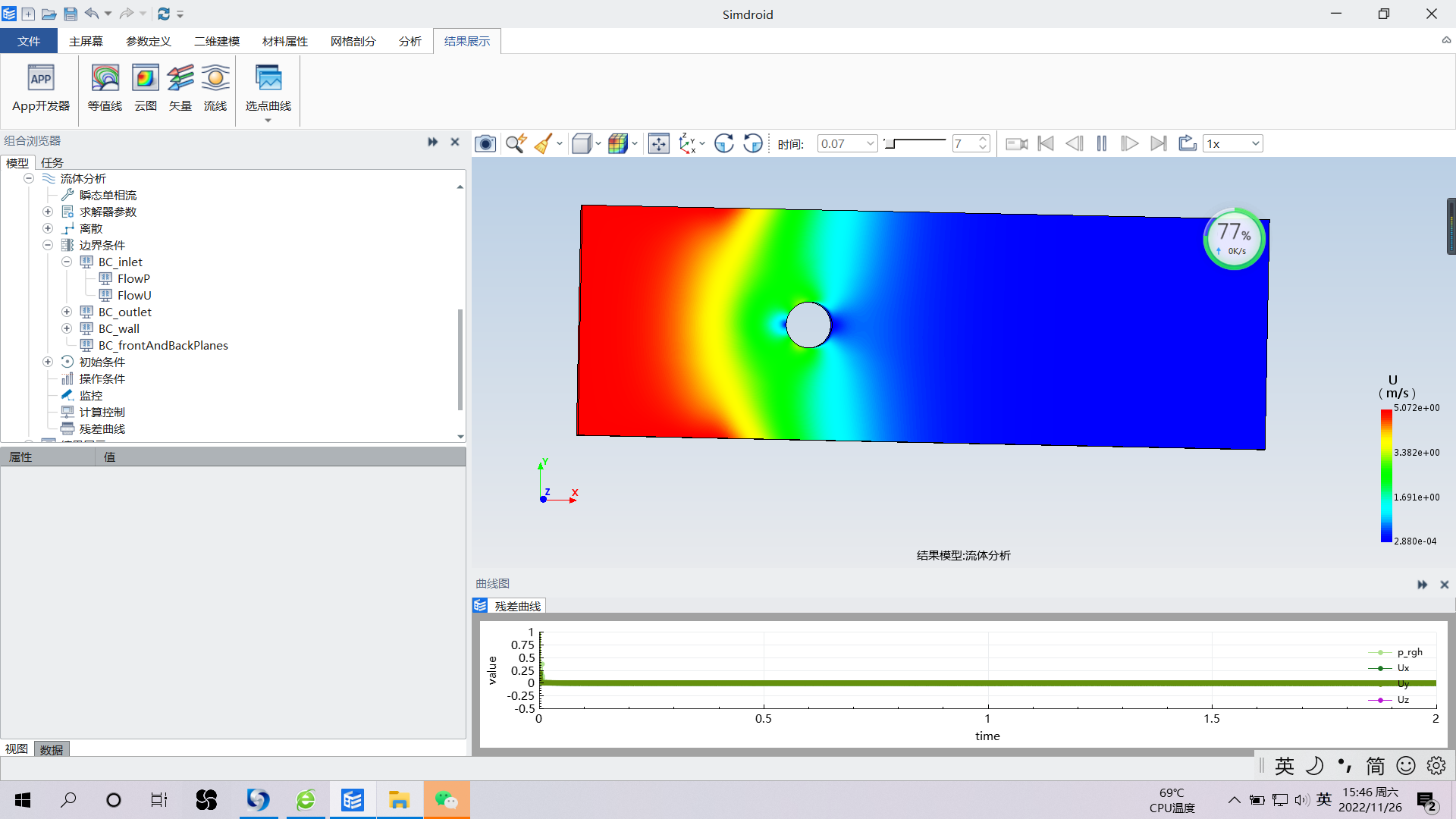Click the refresh icon in title bar
This screenshot has height=819, width=1456.
[164, 14]
